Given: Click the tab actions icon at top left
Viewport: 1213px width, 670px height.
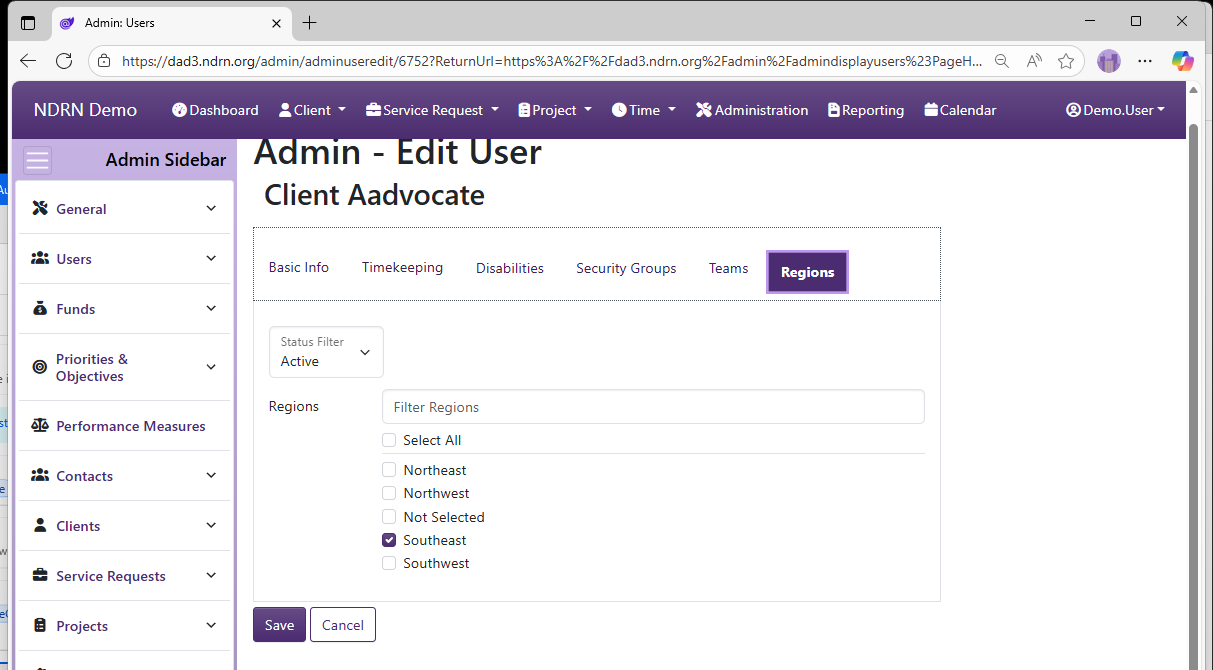Looking at the screenshot, I should pos(28,22).
